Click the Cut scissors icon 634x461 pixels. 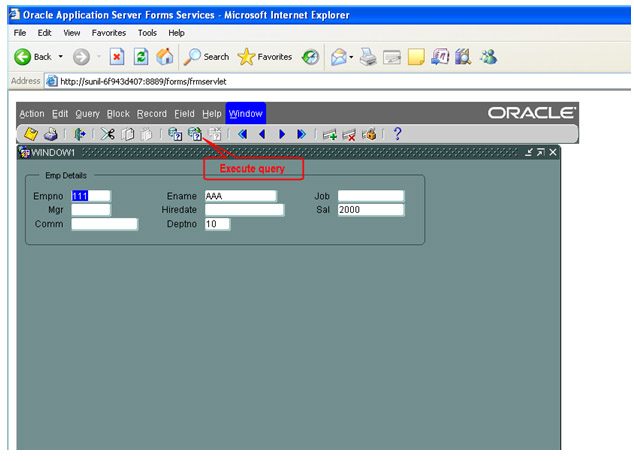pos(108,134)
